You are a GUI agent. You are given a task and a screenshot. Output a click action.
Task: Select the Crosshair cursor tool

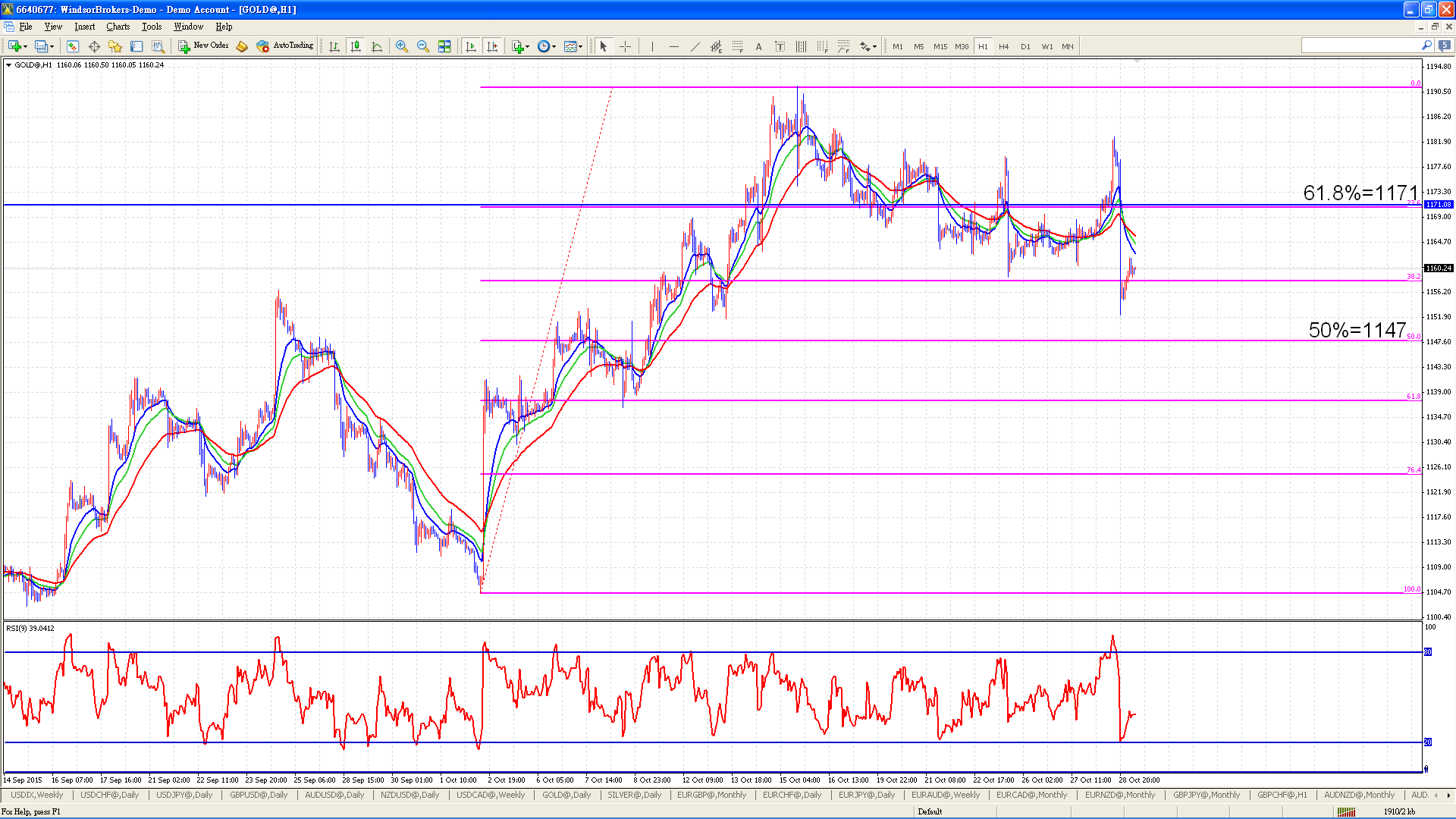[625, 46]
